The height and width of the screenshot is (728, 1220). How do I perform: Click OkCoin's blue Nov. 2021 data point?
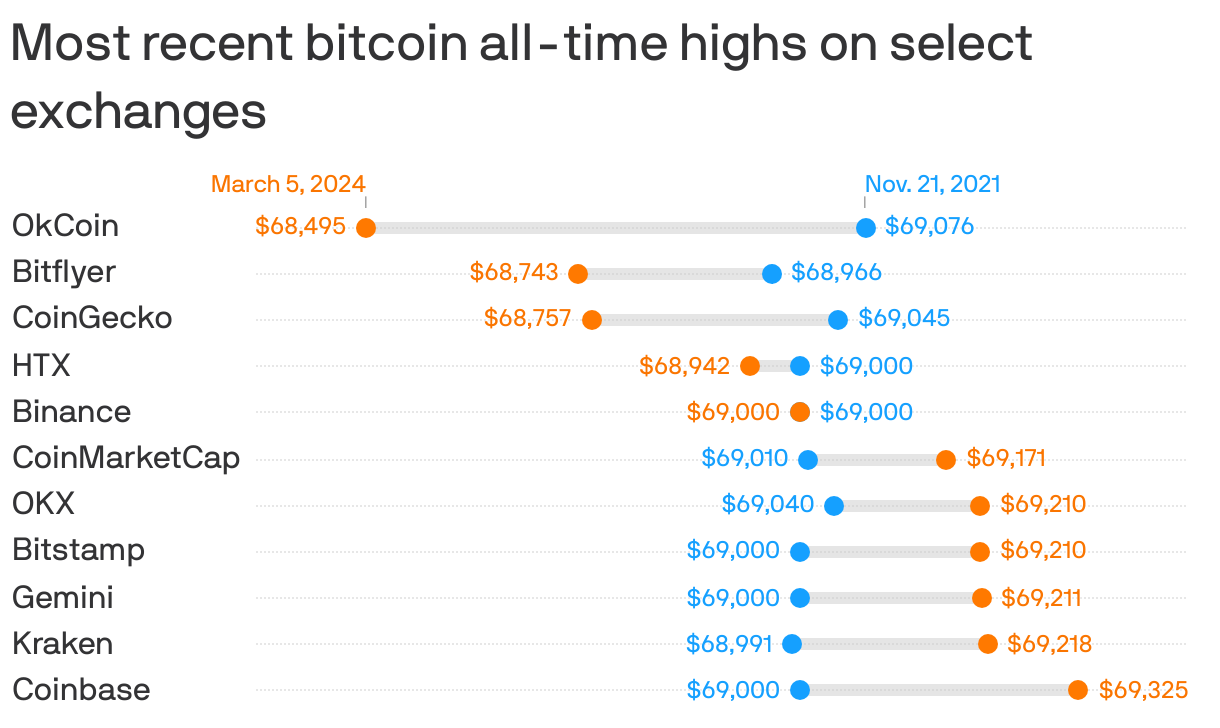[866, 227]
